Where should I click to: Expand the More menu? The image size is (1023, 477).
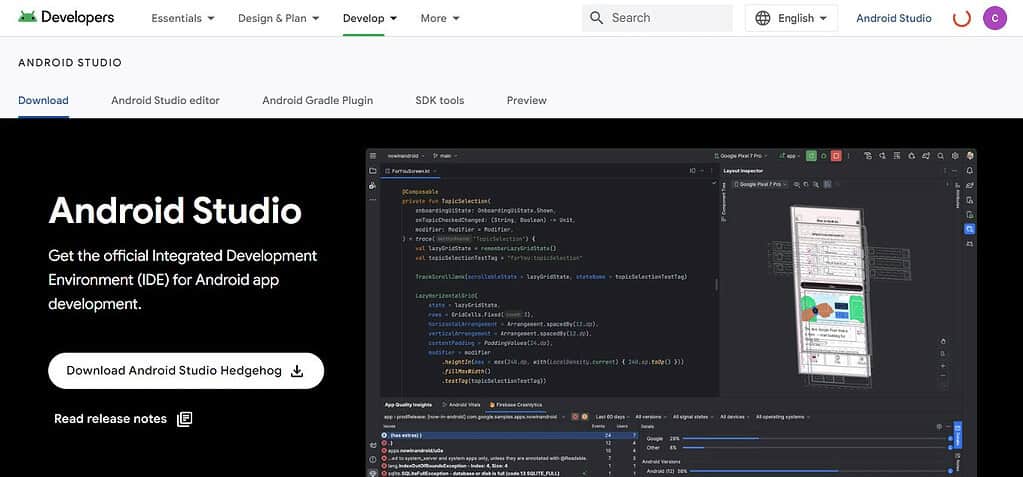click(440, 18)
